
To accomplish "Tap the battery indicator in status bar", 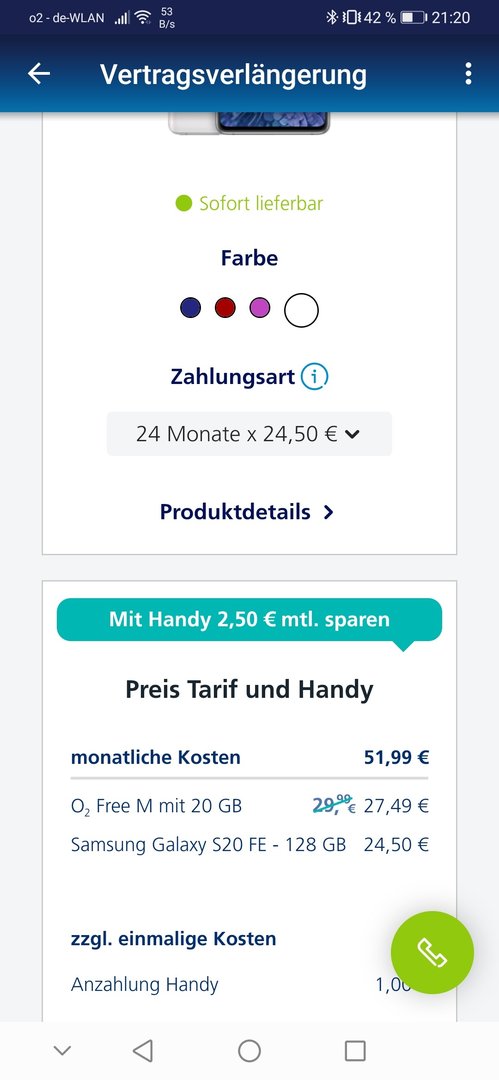I will coord(414,17).
